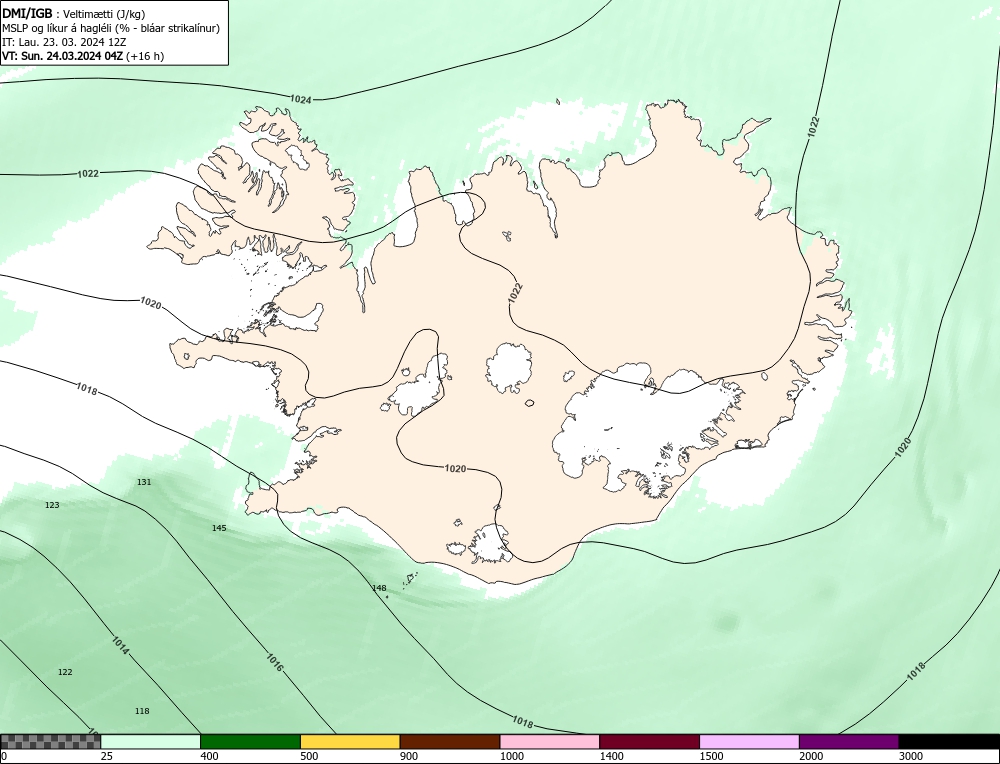Viewport: 1000px width, 764px height.
Task: Click the checkered 0–25 legend swatch
Action: point(50,741)
